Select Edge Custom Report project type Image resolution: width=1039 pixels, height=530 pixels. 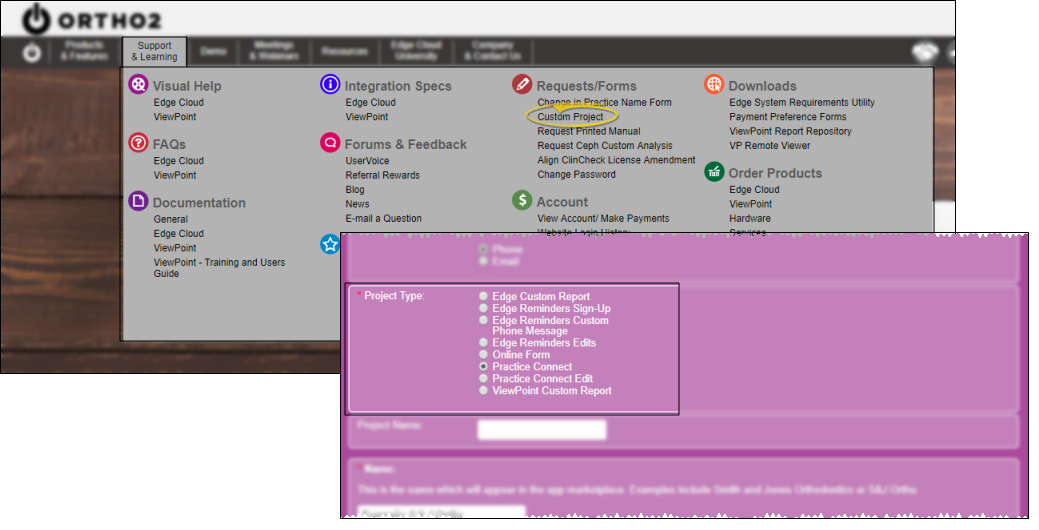484,297
